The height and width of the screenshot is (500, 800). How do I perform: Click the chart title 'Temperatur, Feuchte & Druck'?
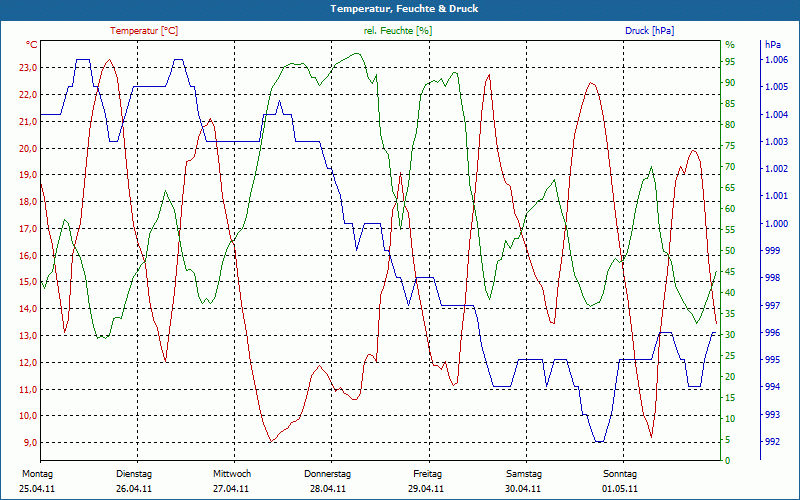[x=404, y=9]
